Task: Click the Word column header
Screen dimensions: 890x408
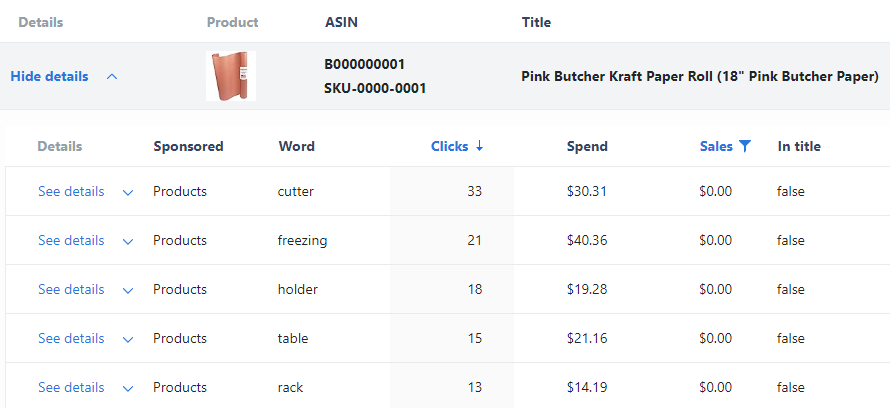Action: pos(296,146)
